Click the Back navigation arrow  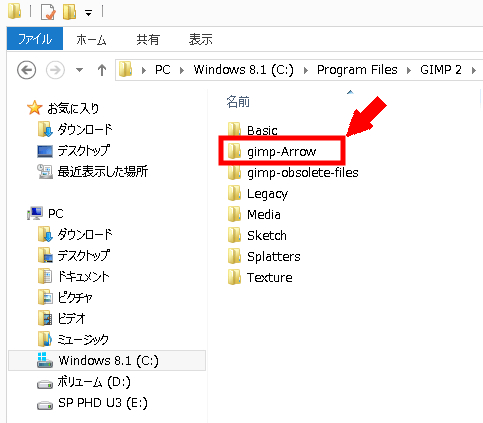[26, 70]
